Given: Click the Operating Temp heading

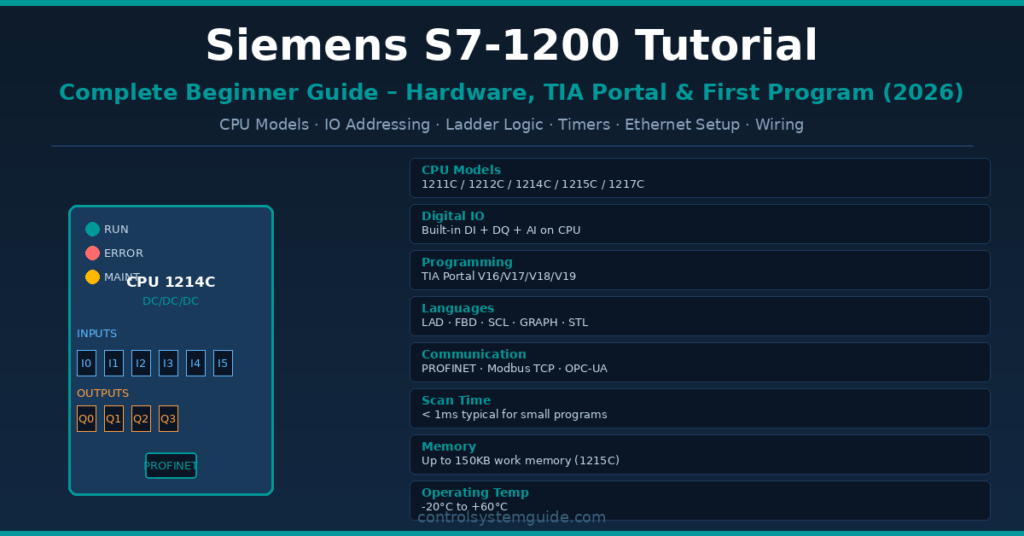Looking at the screenshot, I should (x=475, y=493).
